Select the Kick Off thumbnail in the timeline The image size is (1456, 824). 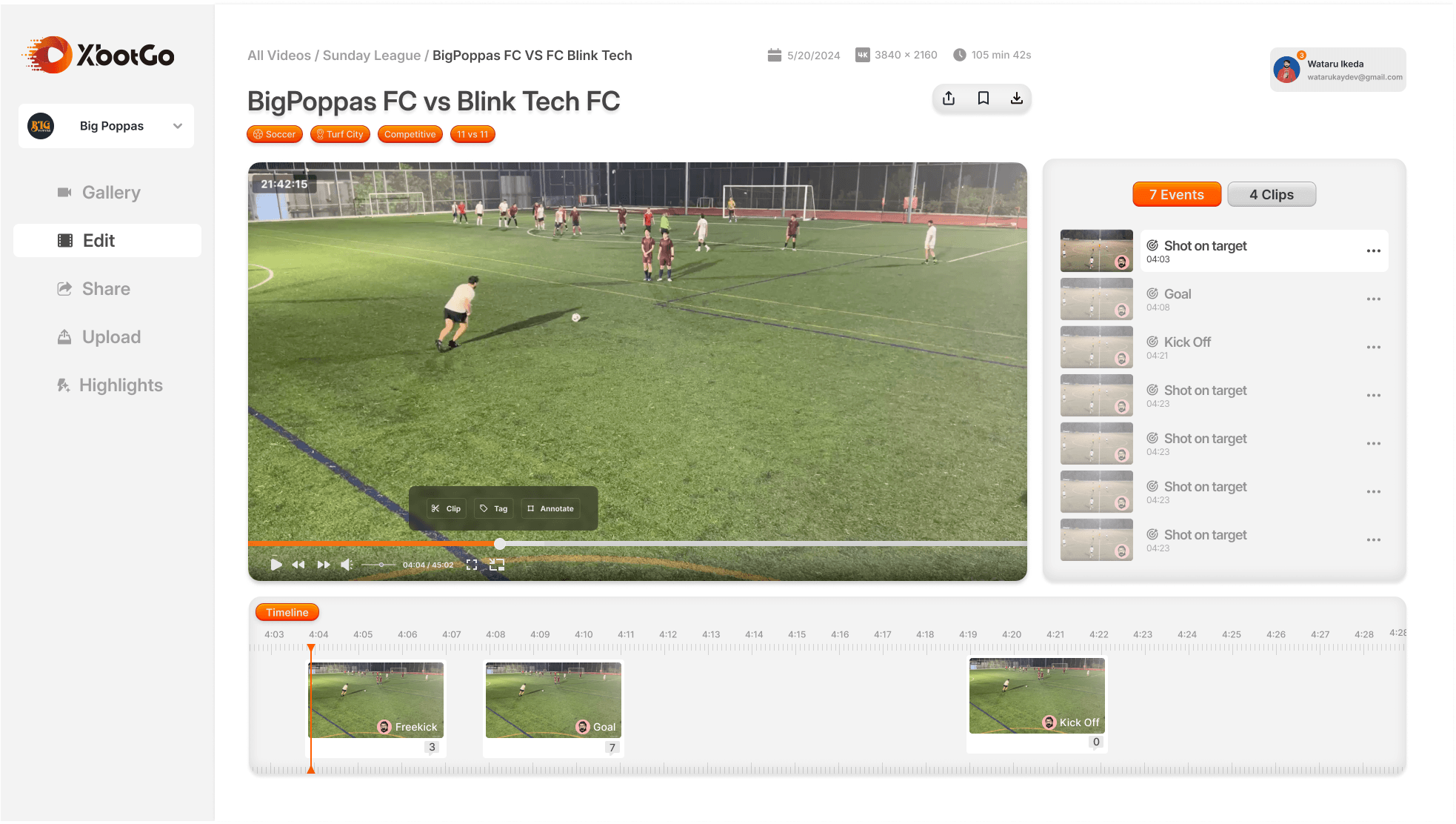[x=1037, y=697]
